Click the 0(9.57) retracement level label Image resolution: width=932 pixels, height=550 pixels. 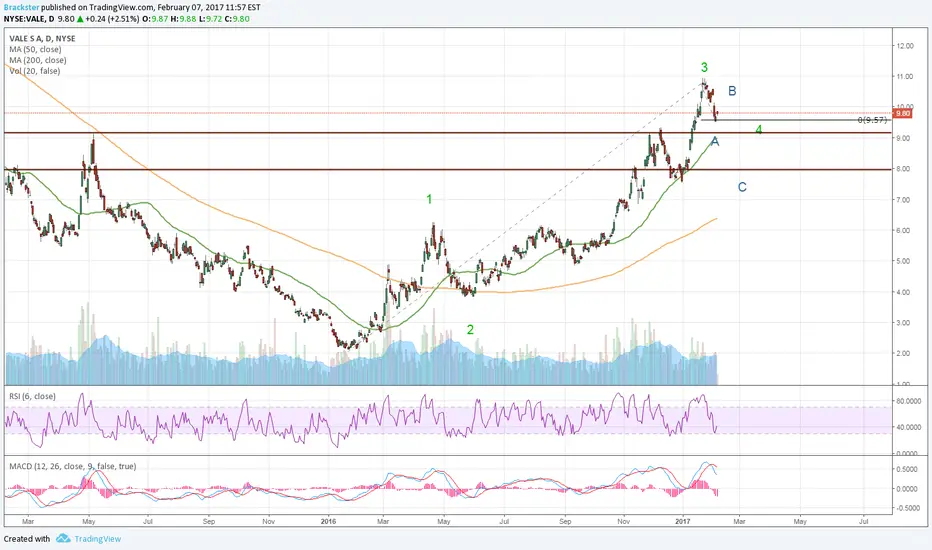pos(872,120)
